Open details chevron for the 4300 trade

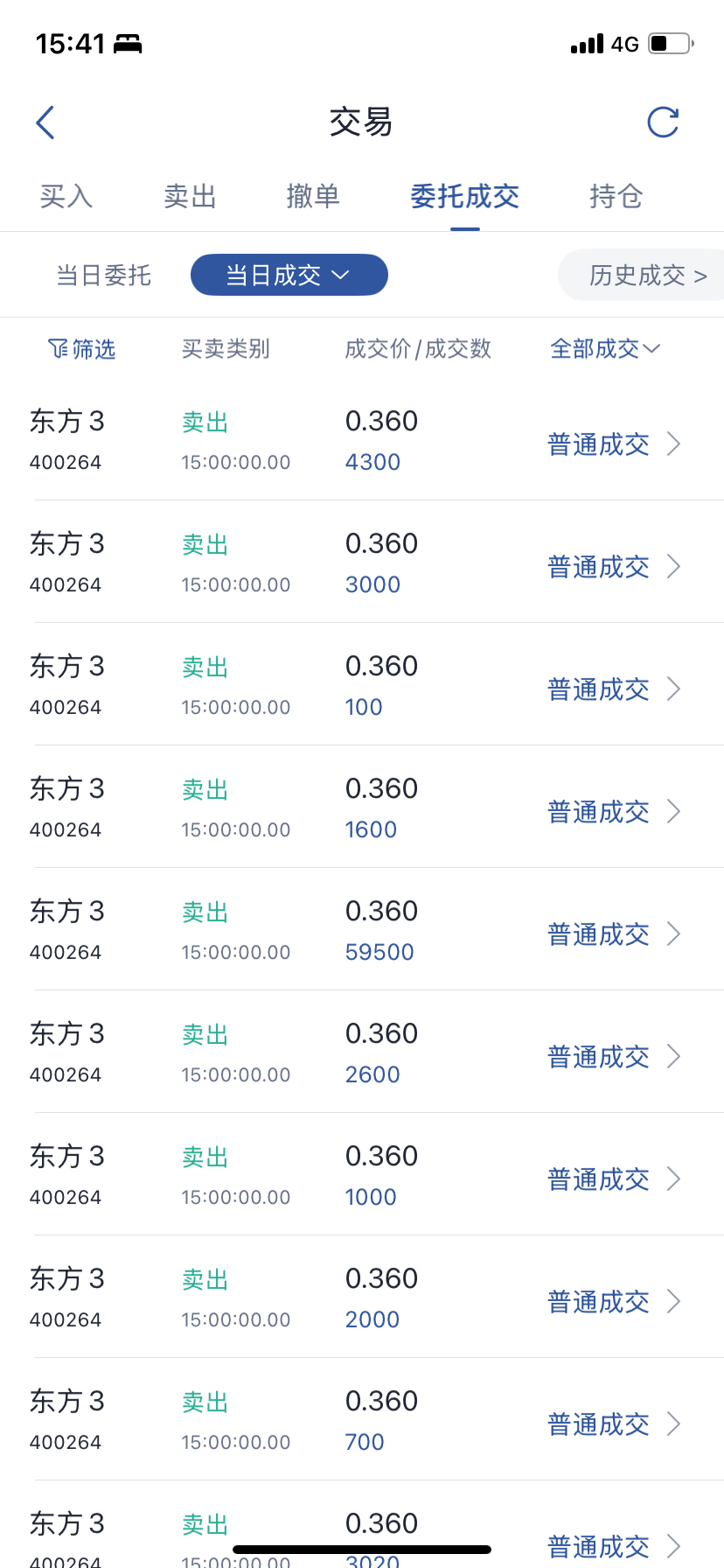[673, 444]
